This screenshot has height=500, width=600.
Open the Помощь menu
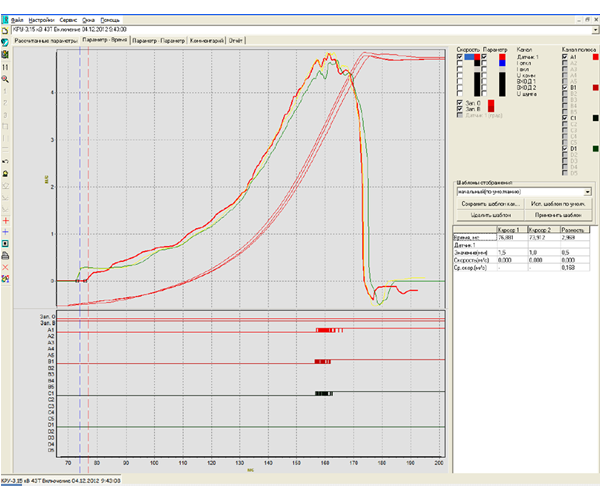tap(110, 20)
